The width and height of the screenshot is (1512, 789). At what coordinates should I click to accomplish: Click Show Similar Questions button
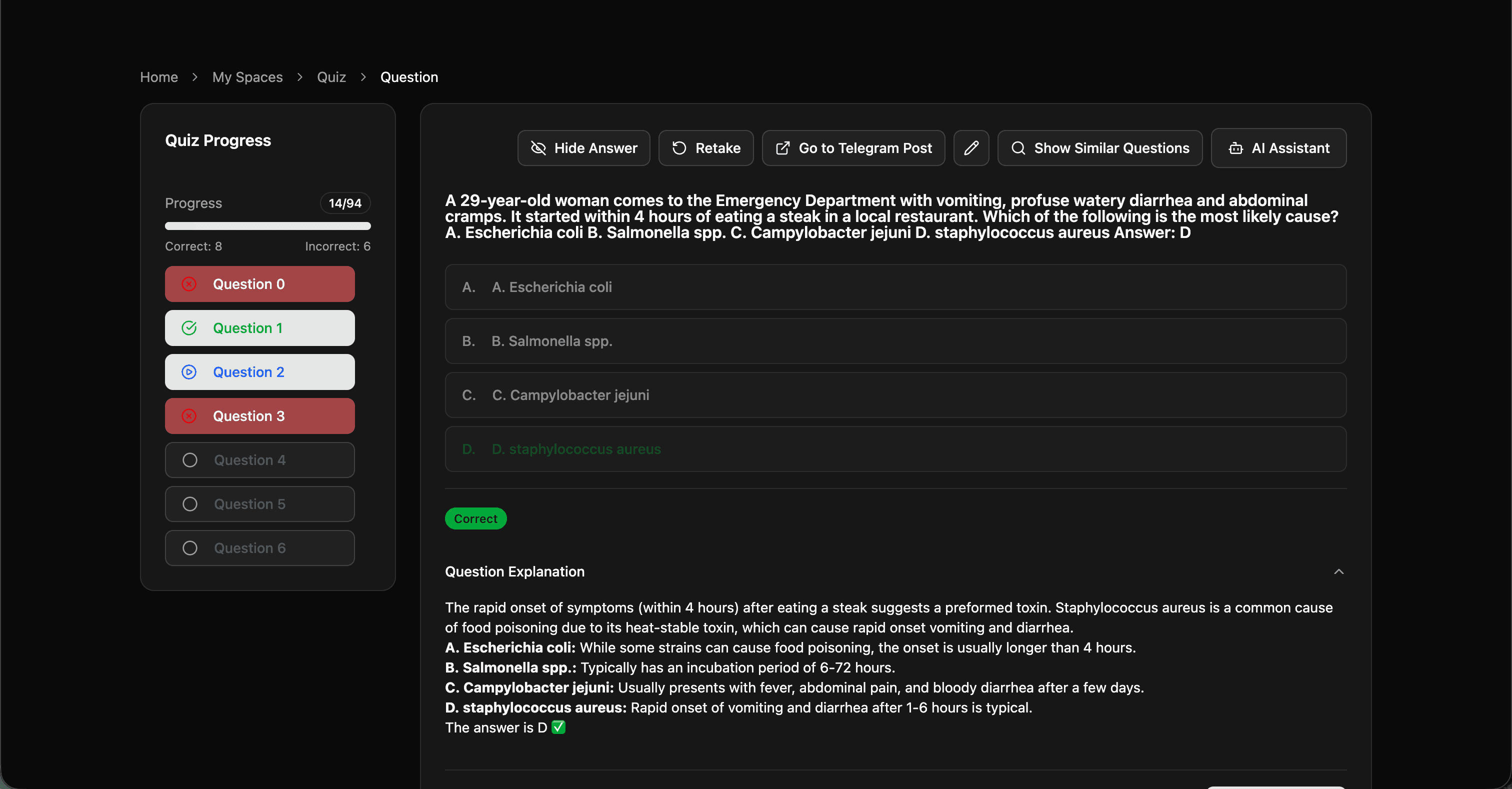click(x=1099, y=148)
